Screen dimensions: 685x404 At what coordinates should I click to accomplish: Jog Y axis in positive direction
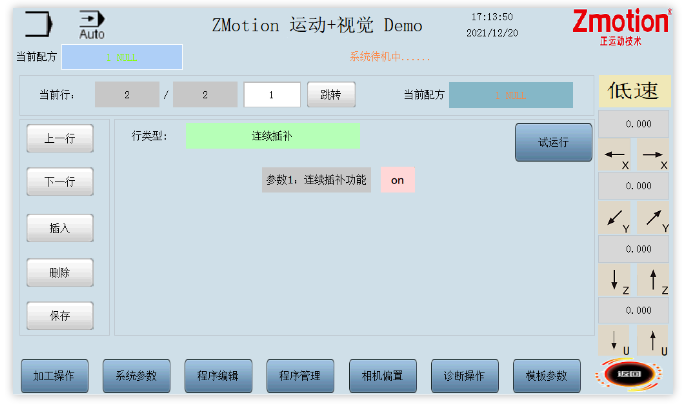(x=653, y=218)
